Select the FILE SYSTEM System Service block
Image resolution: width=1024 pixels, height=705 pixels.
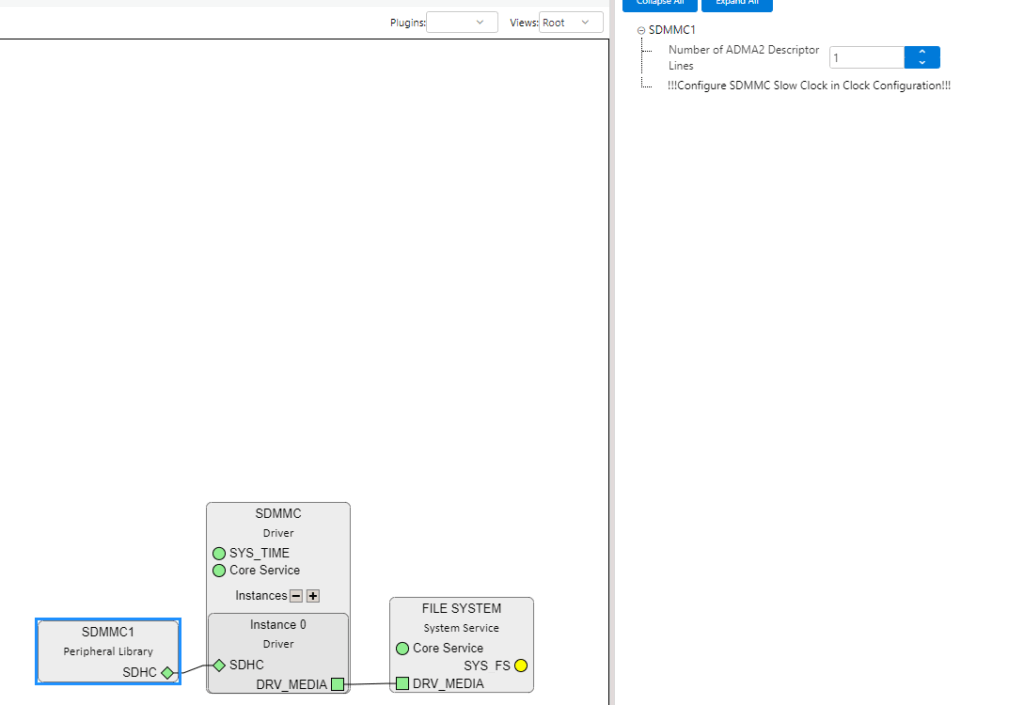461,617
